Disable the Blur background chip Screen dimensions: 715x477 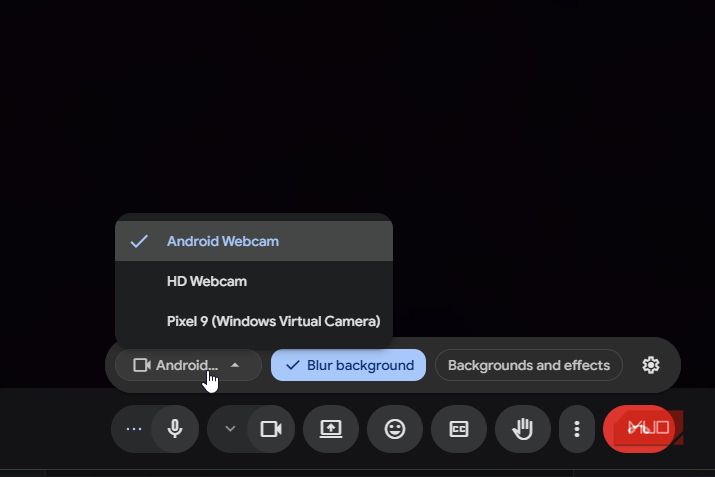click(348, 365)
